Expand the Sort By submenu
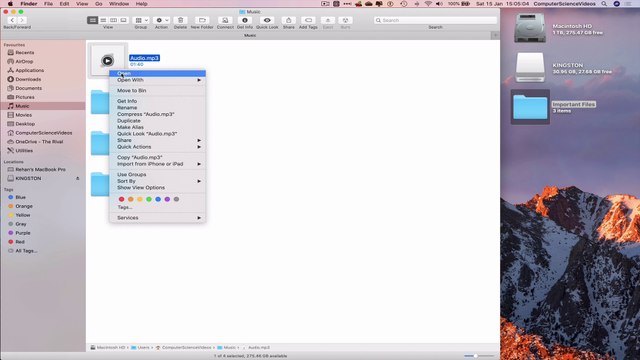This screenshot has height=360, width=640. coord(158,181)
